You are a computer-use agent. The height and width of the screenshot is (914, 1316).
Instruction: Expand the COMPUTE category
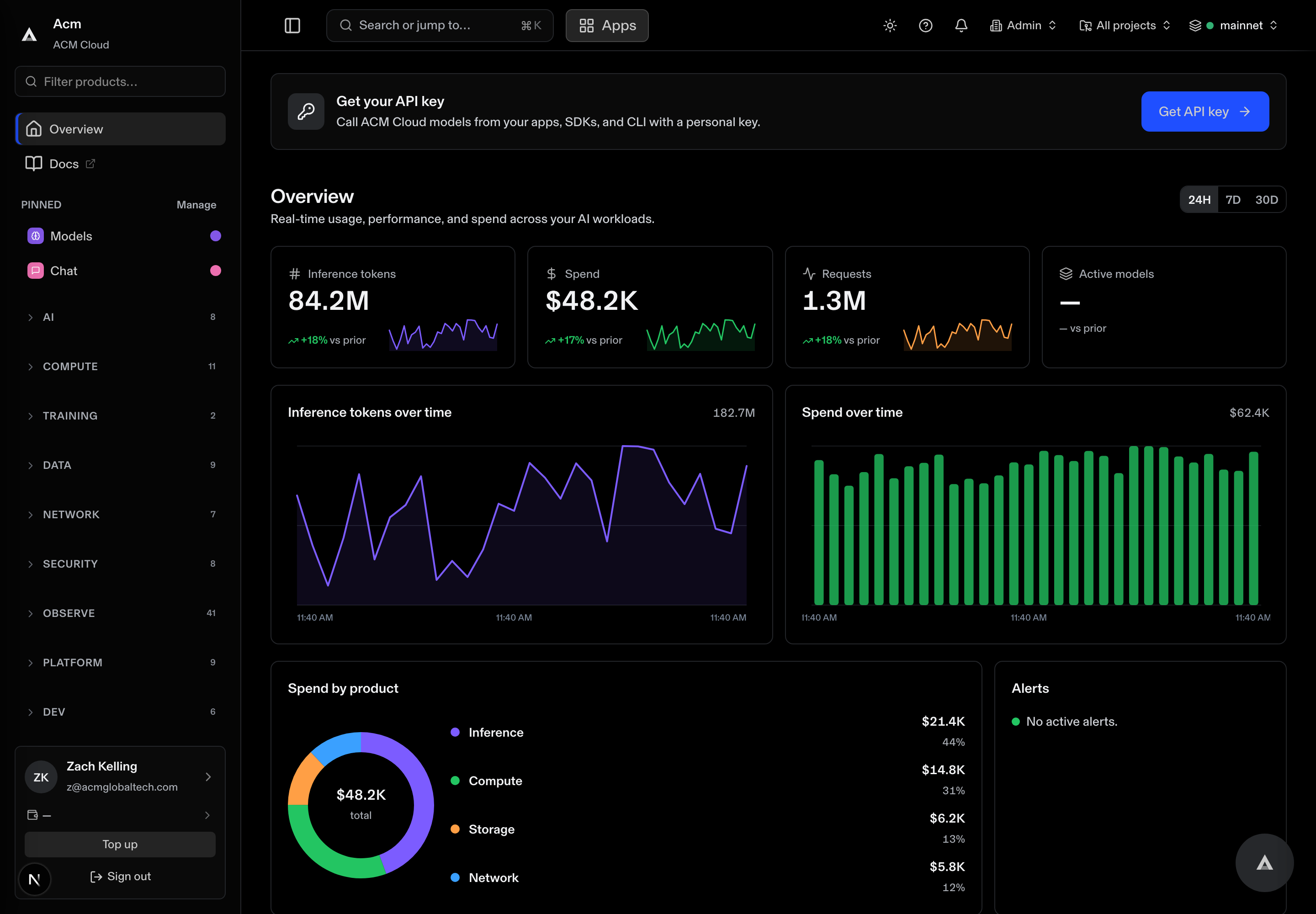(x=120, y=366)
